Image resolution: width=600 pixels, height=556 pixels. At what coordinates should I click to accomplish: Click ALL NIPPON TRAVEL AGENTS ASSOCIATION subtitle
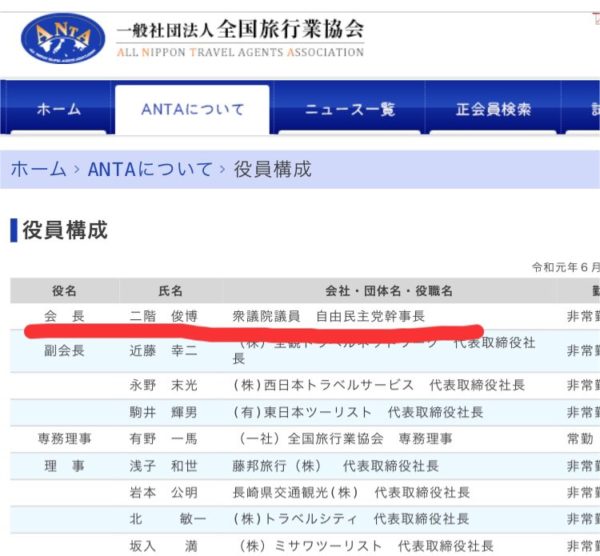tap(240, 52)
